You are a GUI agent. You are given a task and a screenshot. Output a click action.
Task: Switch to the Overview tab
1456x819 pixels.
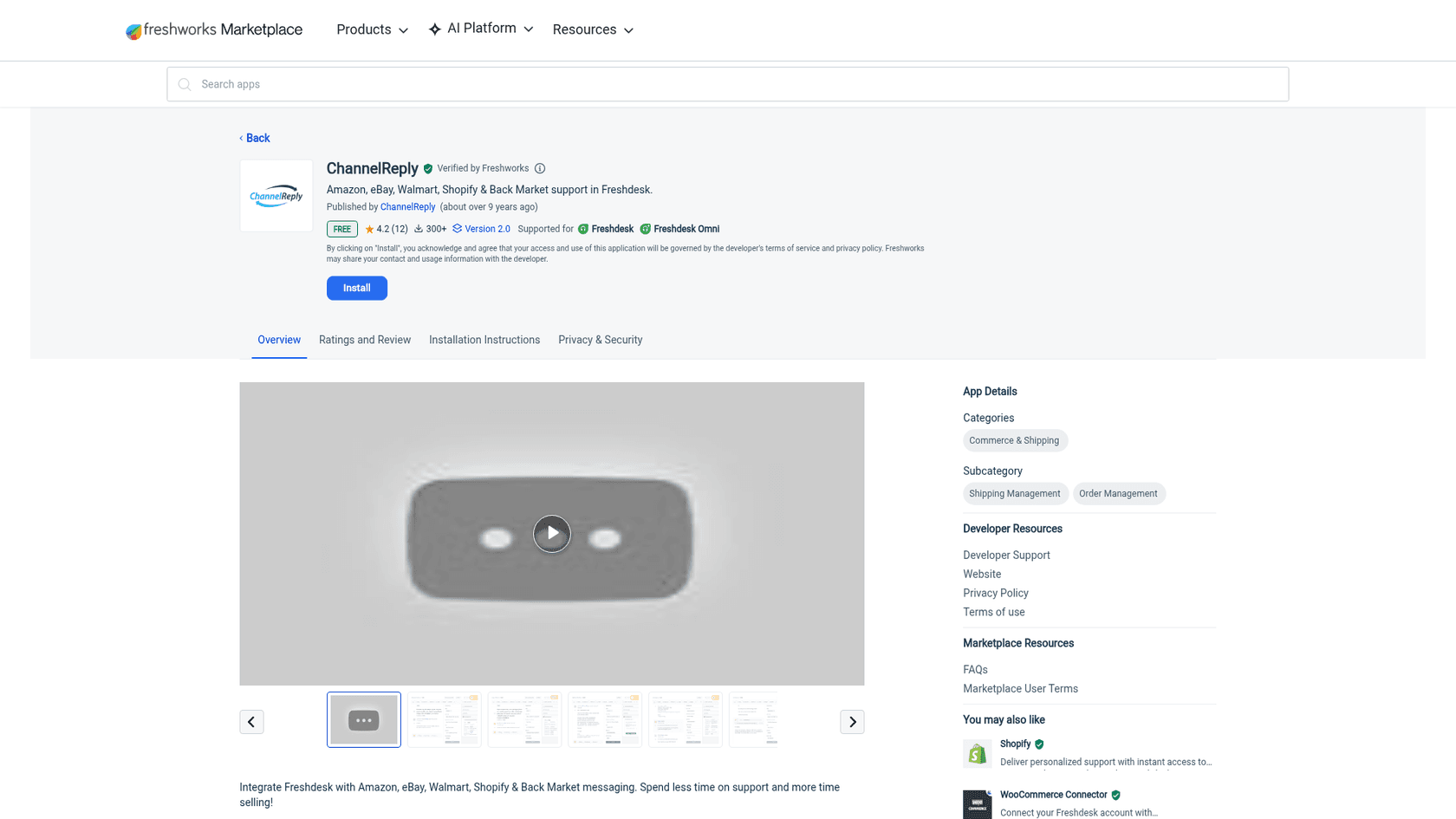(279, 341)
